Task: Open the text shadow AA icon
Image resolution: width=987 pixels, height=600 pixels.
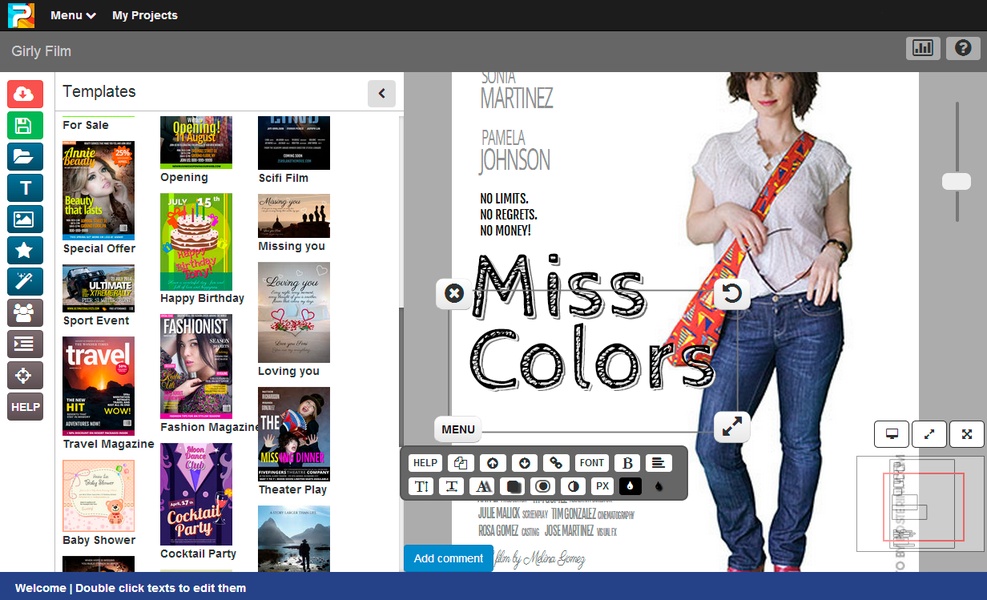Action: pos(483,486)
